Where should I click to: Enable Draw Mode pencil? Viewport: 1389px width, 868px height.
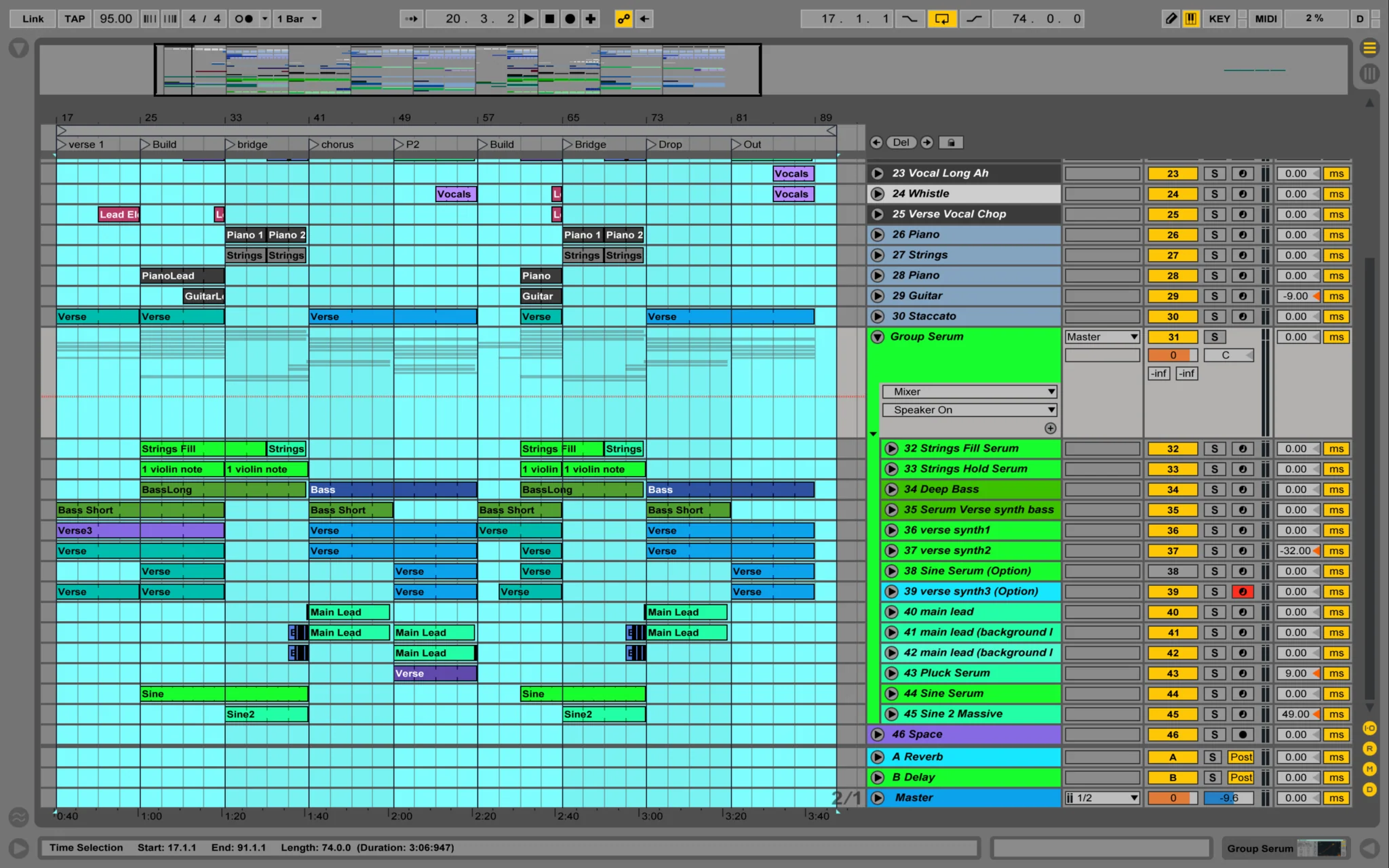click(1171, 19)
